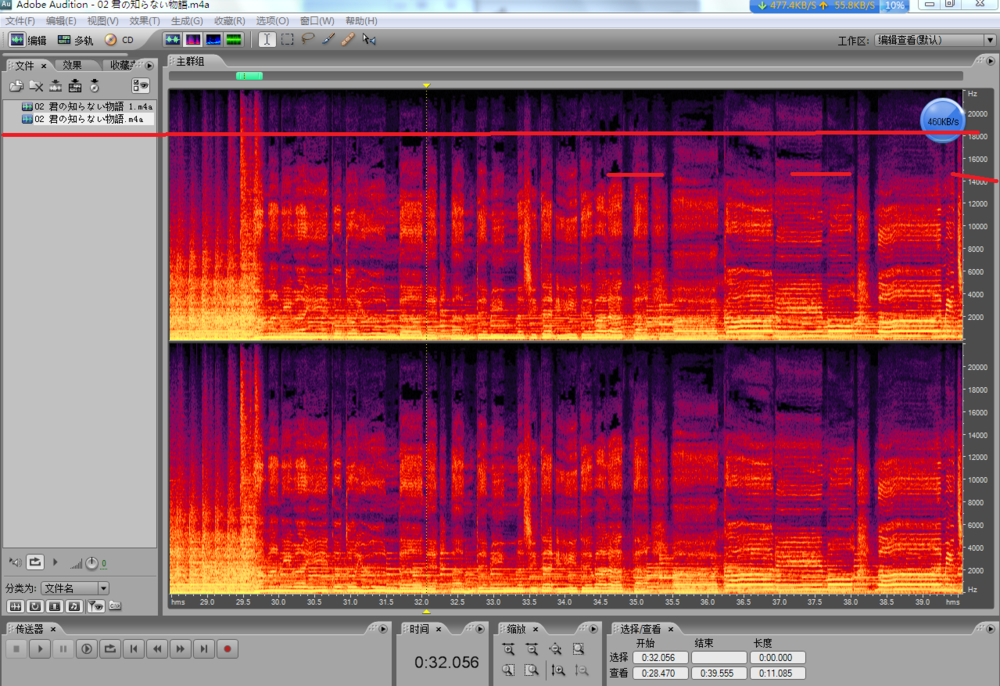
Task: Open the 效果(T) menu
Action: [x=144, y=21]
